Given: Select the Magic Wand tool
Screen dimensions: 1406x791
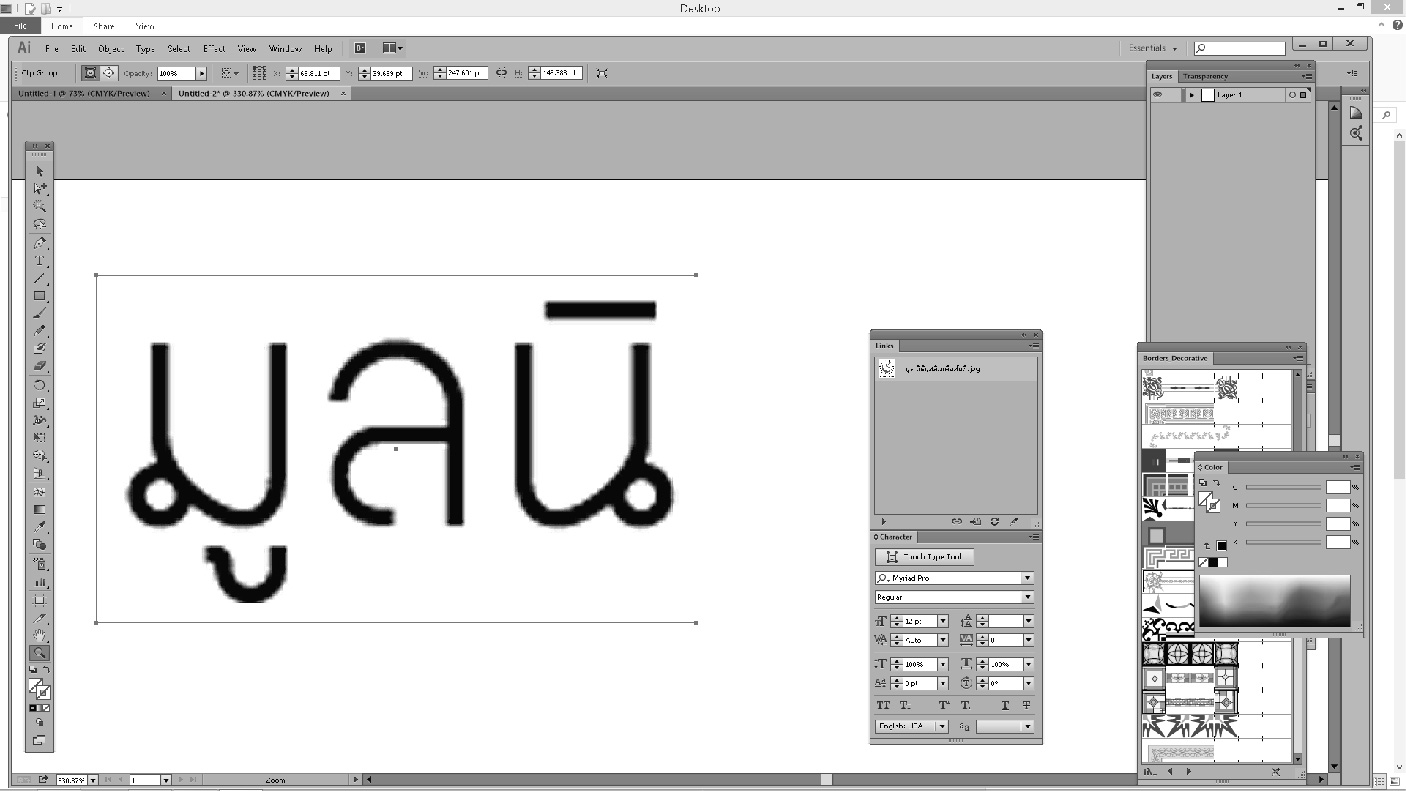Looking at the screenshot, I should [40, 206].
